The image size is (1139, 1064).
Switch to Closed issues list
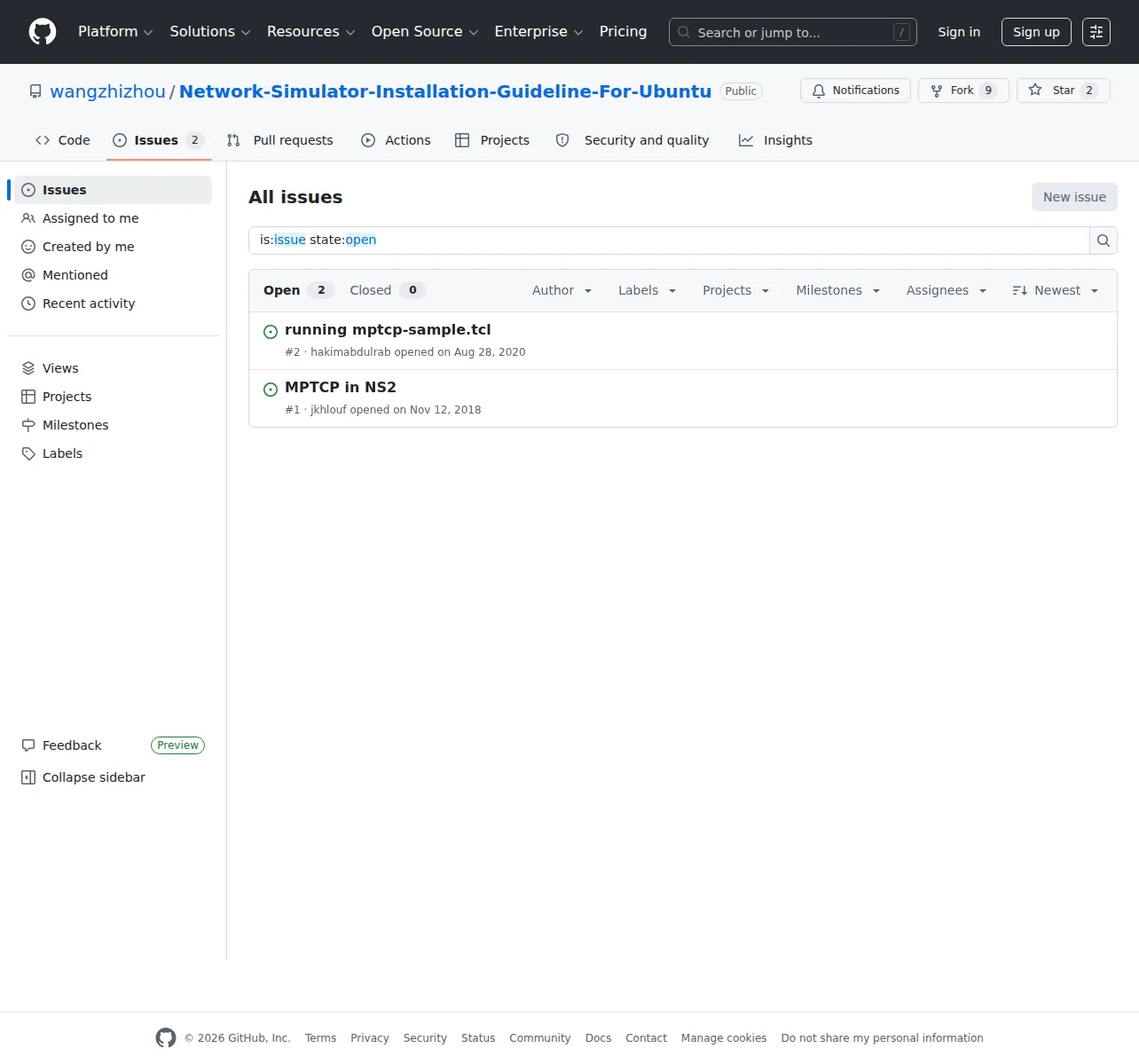tap(388, 290)
